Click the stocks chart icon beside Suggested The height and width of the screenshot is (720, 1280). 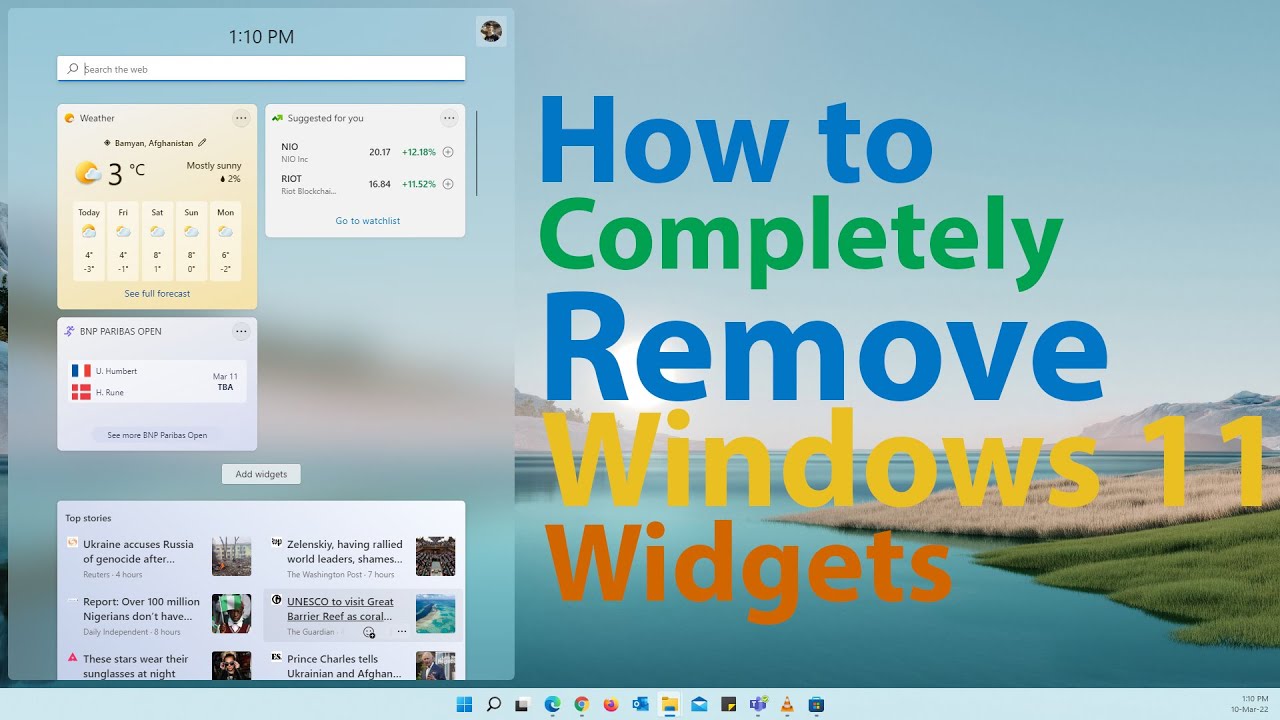click(277, 118)
